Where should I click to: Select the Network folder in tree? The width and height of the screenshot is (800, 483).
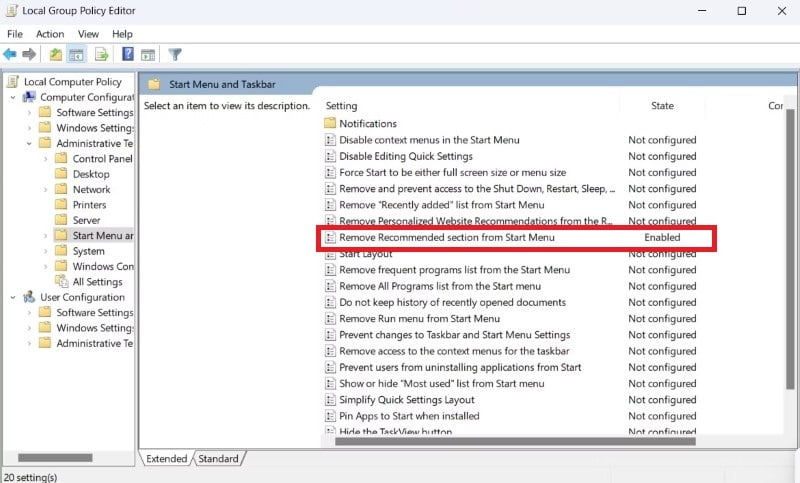pos(91,189)
